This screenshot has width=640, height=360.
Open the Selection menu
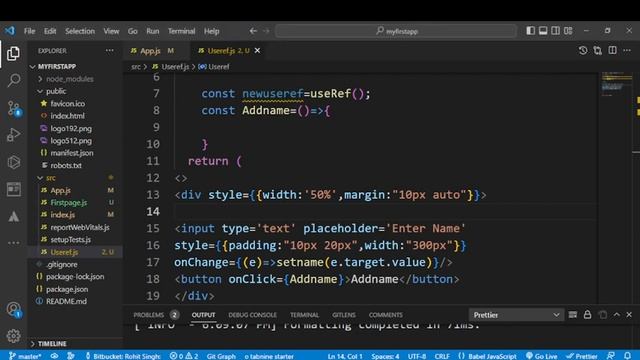[80, 31]
